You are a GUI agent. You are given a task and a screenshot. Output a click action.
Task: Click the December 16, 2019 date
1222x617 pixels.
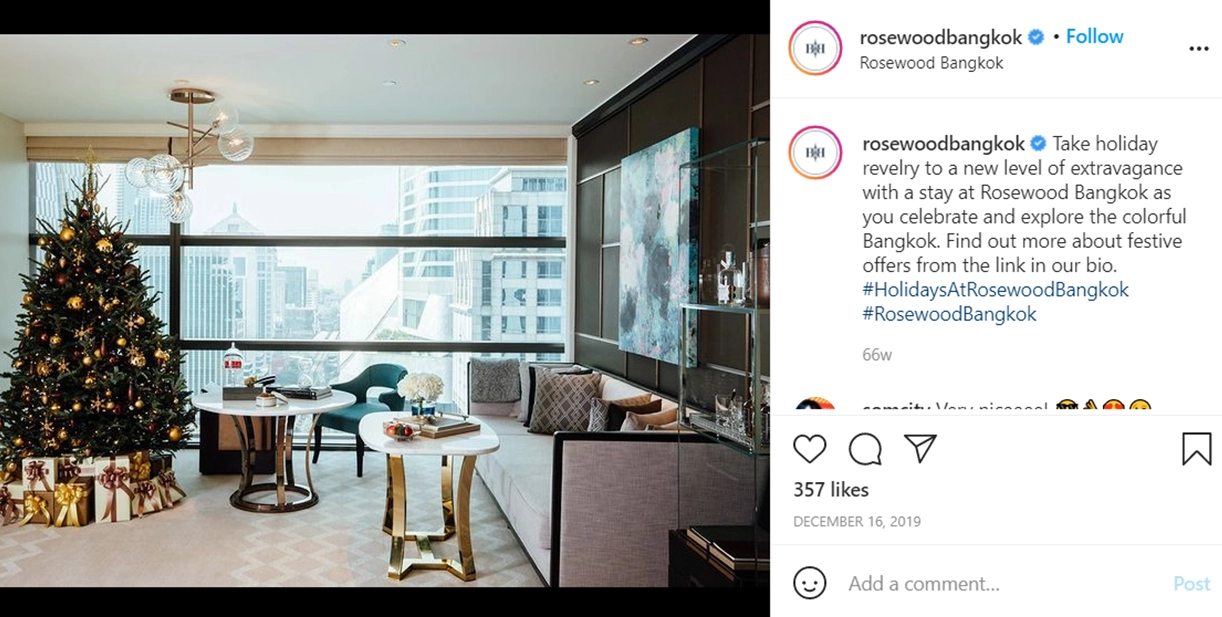[857, 522]
